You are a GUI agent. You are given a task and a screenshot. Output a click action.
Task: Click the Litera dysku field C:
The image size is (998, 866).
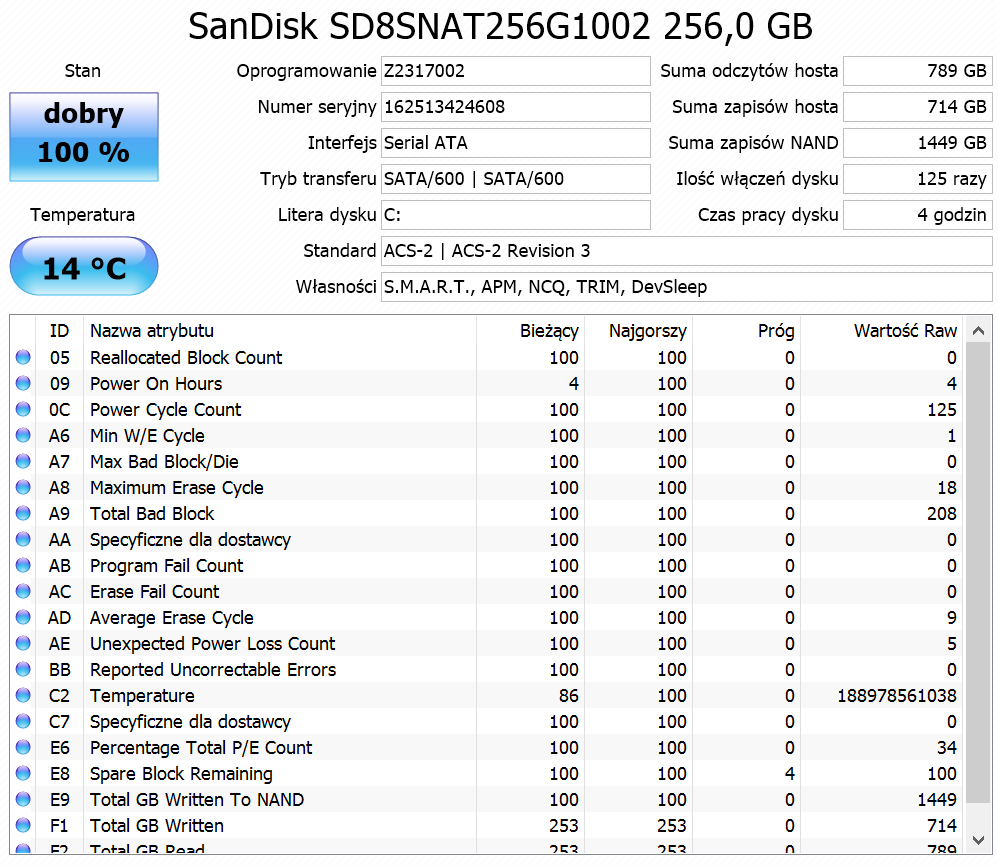pos(516,215)
